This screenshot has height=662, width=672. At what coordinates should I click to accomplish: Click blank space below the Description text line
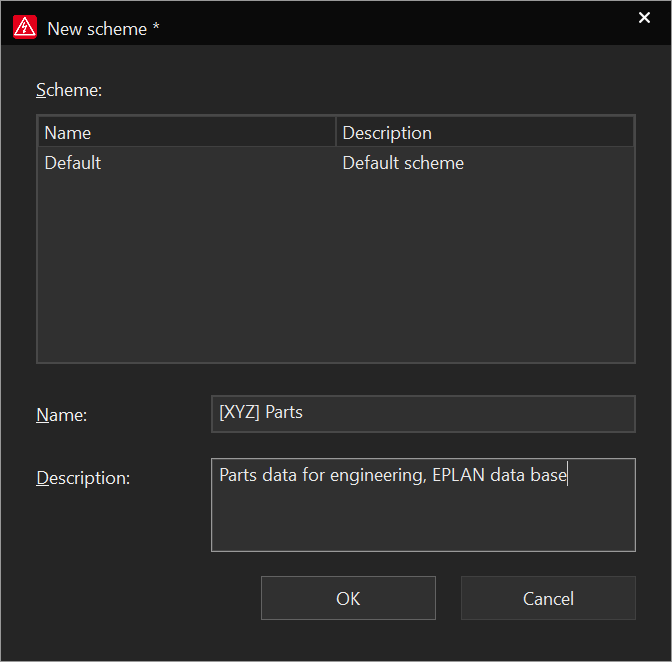pyautogui.click(x=422, y=522)
